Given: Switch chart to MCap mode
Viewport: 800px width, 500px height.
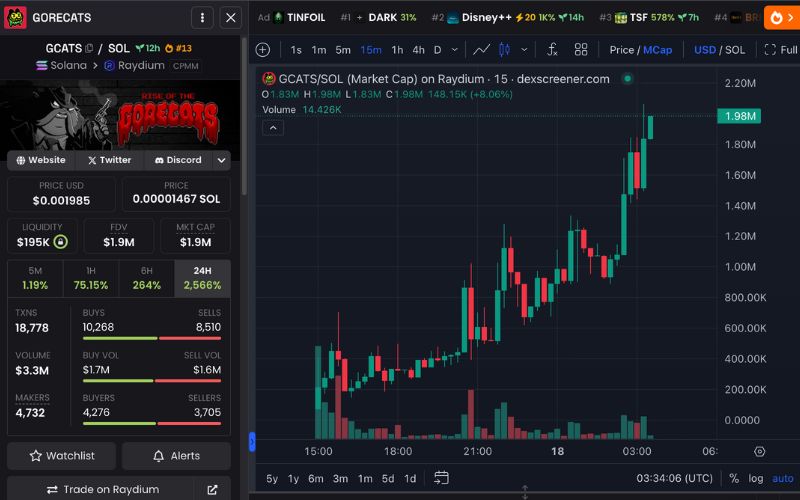Looking at the screenshot, I should tap(657, 50).
